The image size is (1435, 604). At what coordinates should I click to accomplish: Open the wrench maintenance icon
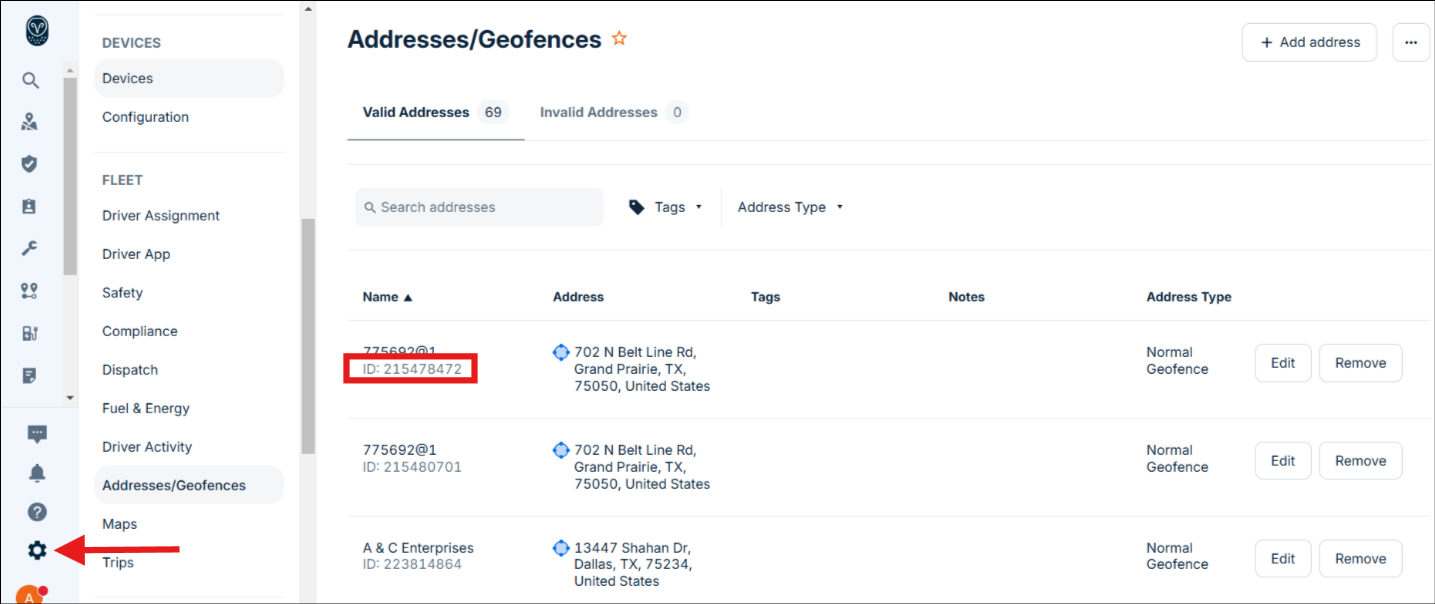tap(30, 248)
